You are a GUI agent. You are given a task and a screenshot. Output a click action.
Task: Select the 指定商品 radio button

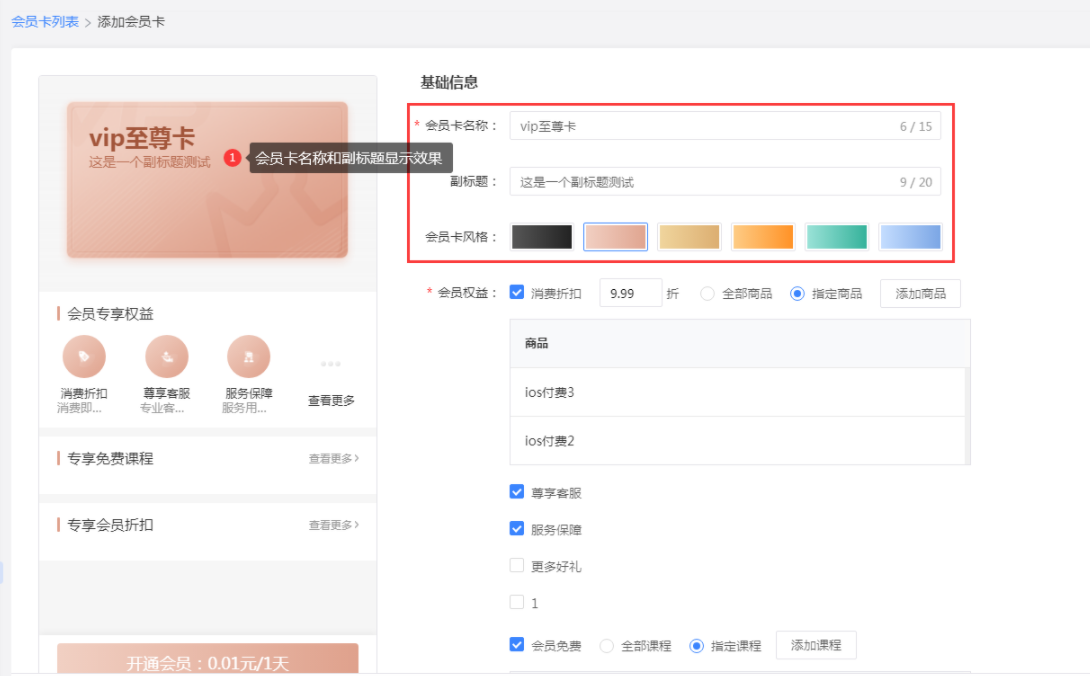797,293
